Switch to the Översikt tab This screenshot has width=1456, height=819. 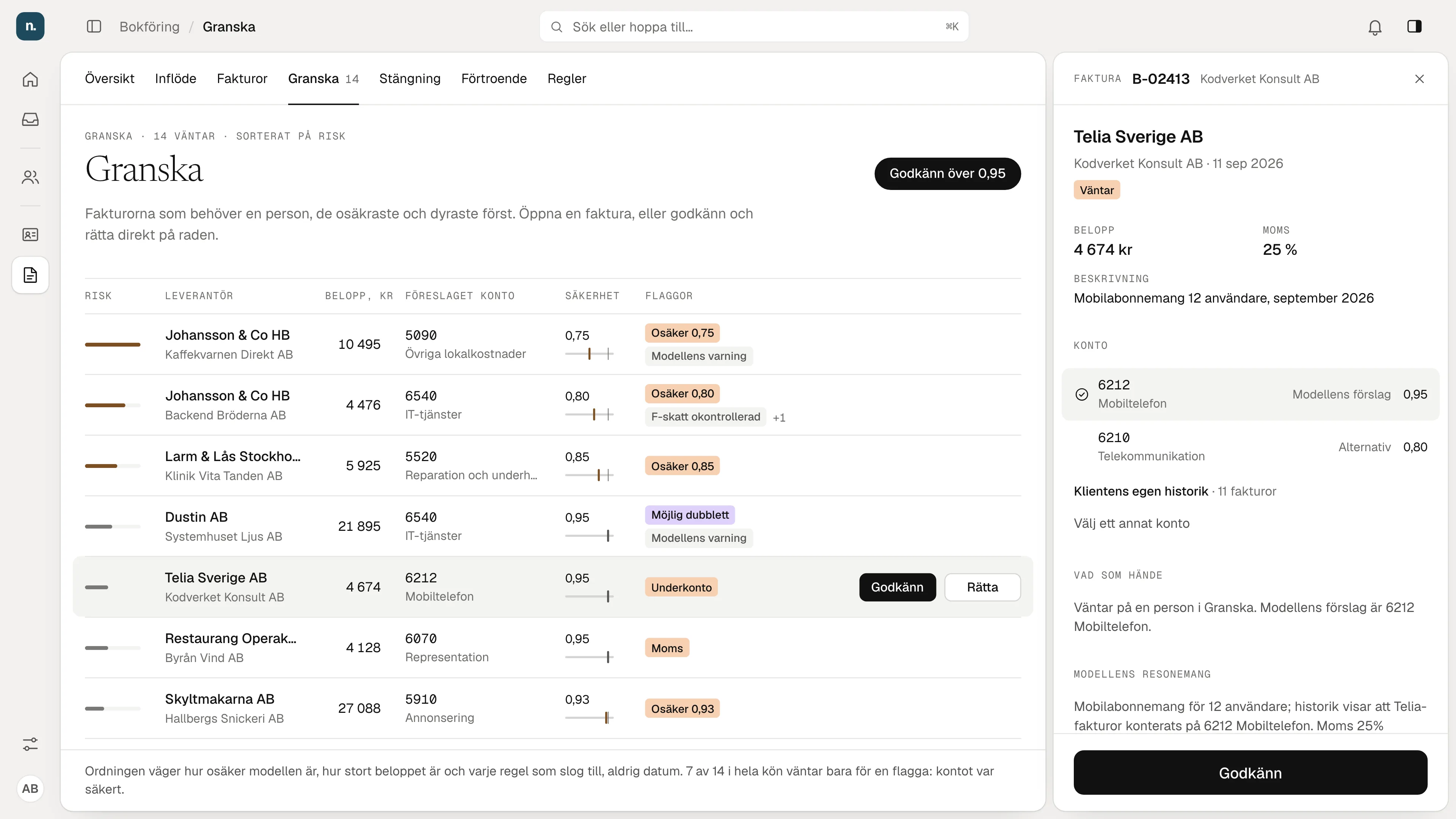pos(110,78)
